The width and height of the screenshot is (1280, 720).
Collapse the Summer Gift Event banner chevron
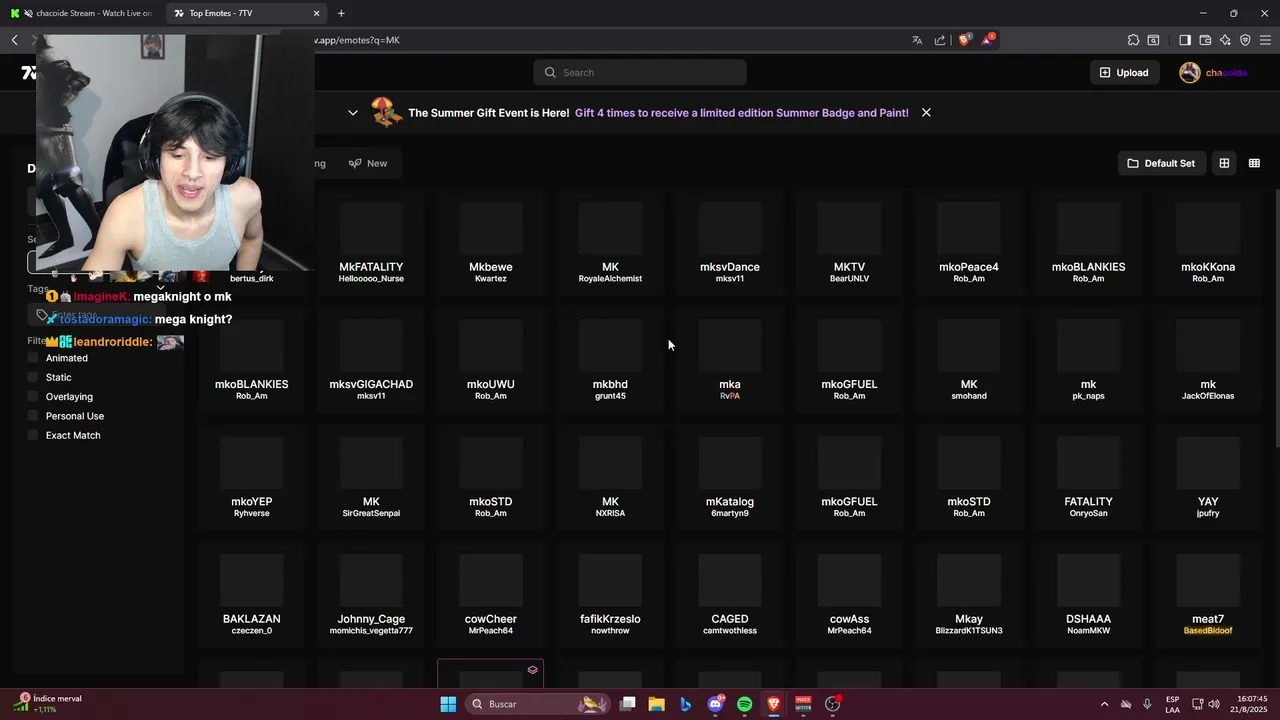pos(353,112)
